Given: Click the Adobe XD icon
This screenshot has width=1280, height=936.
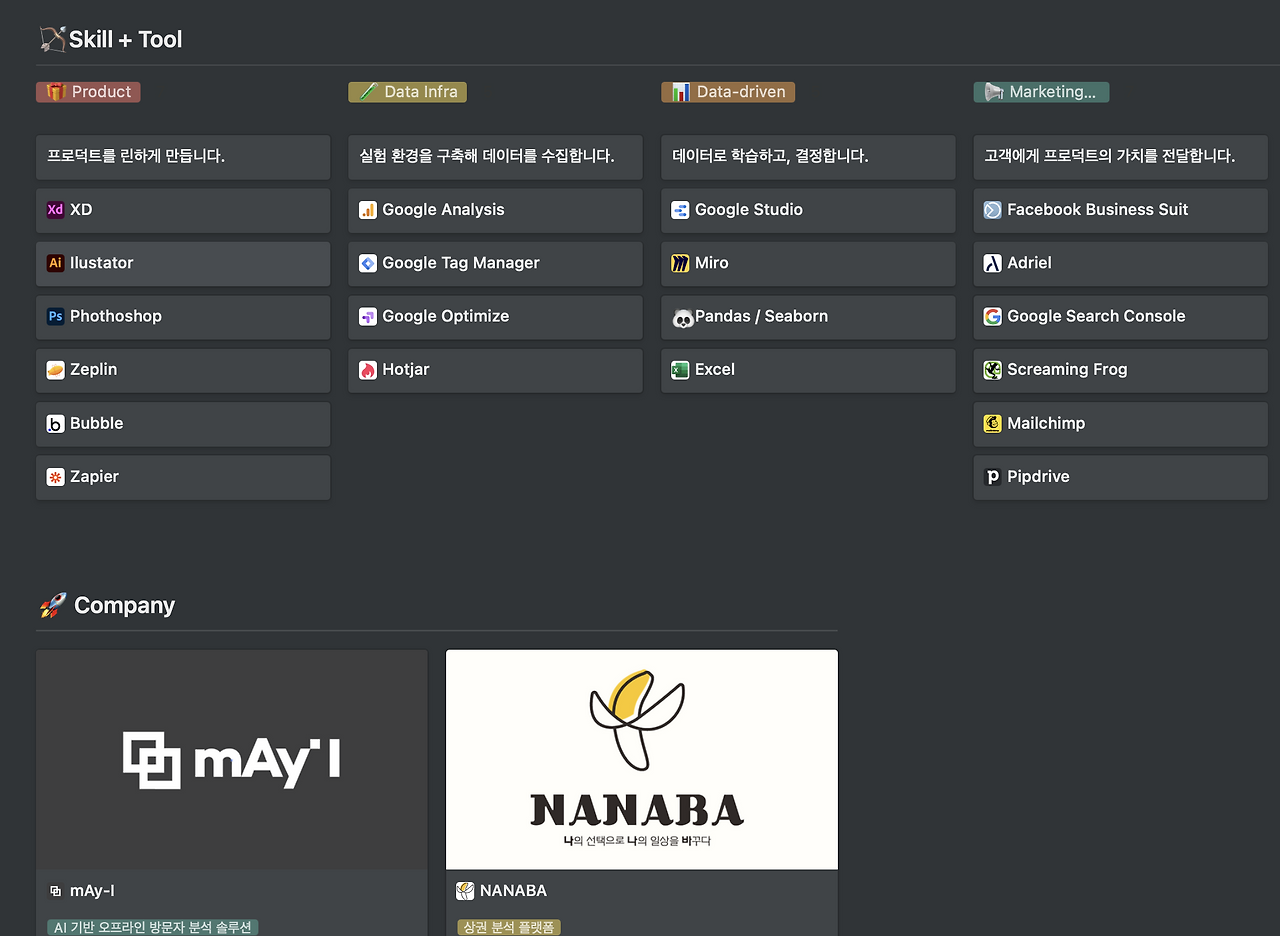Looking at the screenshot, I should [x=55, y=210].
